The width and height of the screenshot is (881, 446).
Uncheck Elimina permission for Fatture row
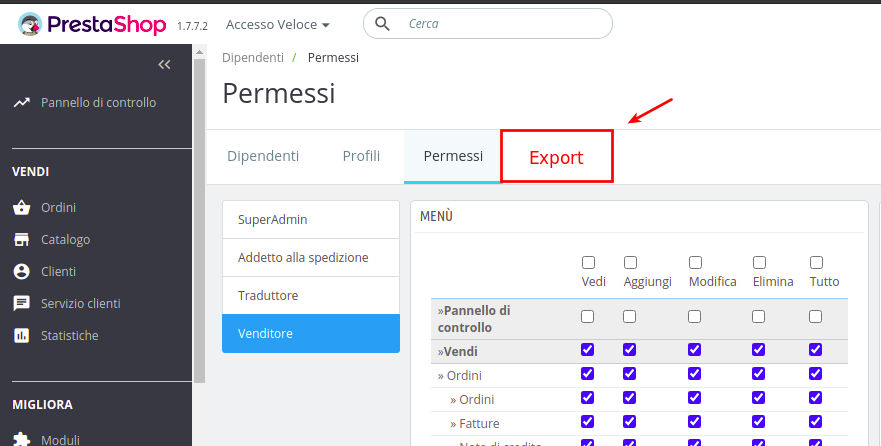[x=759, y=423]
